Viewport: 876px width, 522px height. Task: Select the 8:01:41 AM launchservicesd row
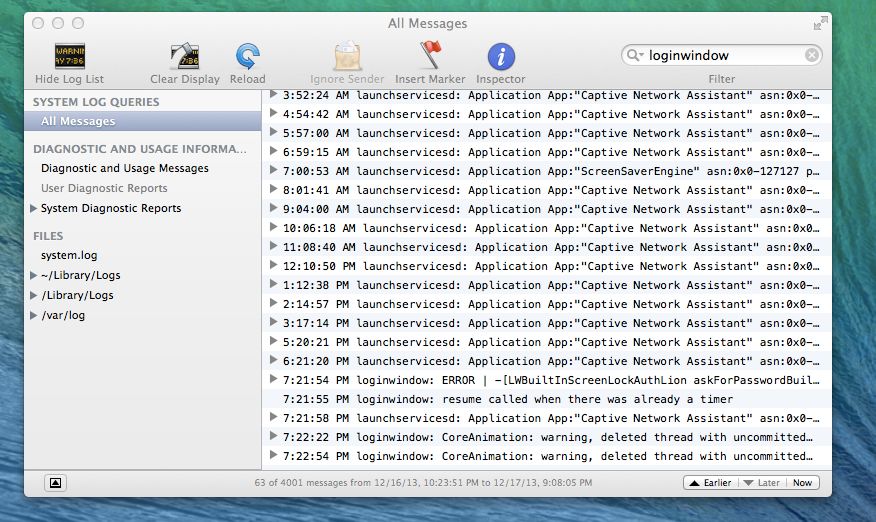[x=546, y=190]
